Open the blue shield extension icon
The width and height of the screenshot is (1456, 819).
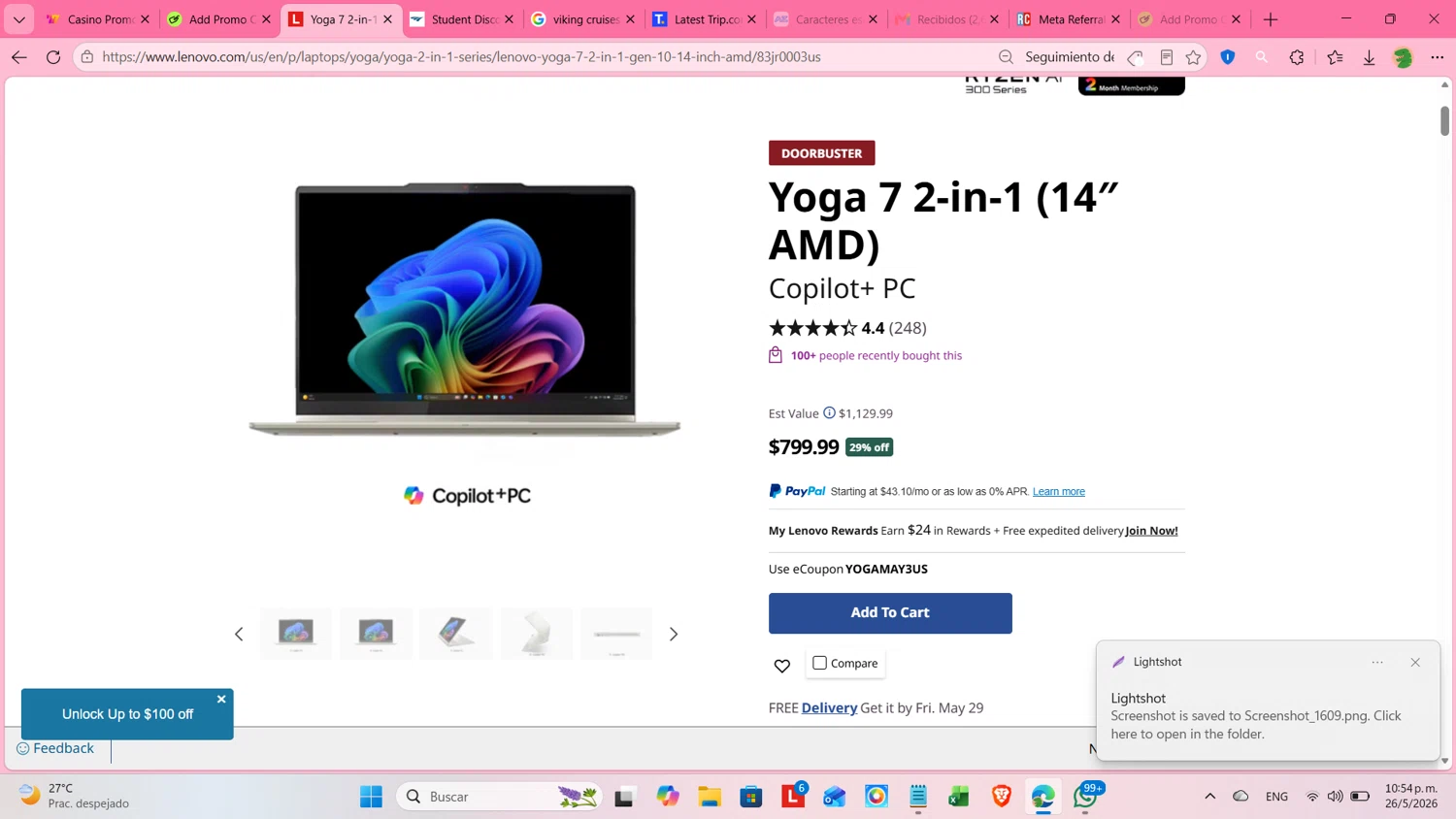point(1228,57)
